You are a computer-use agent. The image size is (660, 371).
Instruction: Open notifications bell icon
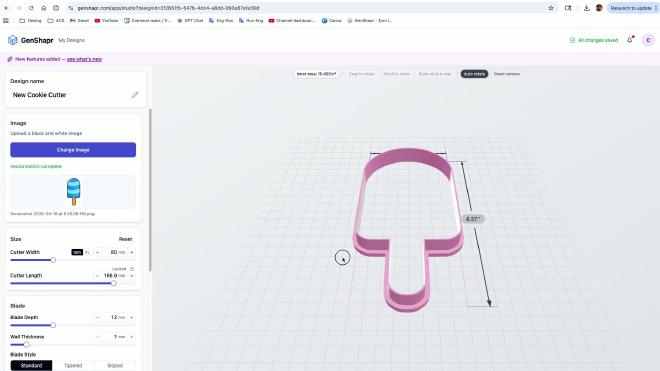coord(630,40)
